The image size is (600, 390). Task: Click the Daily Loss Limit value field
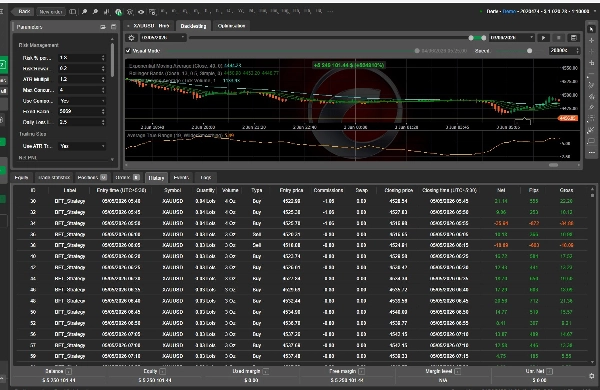pyautogui.click(x=82, y=122)
